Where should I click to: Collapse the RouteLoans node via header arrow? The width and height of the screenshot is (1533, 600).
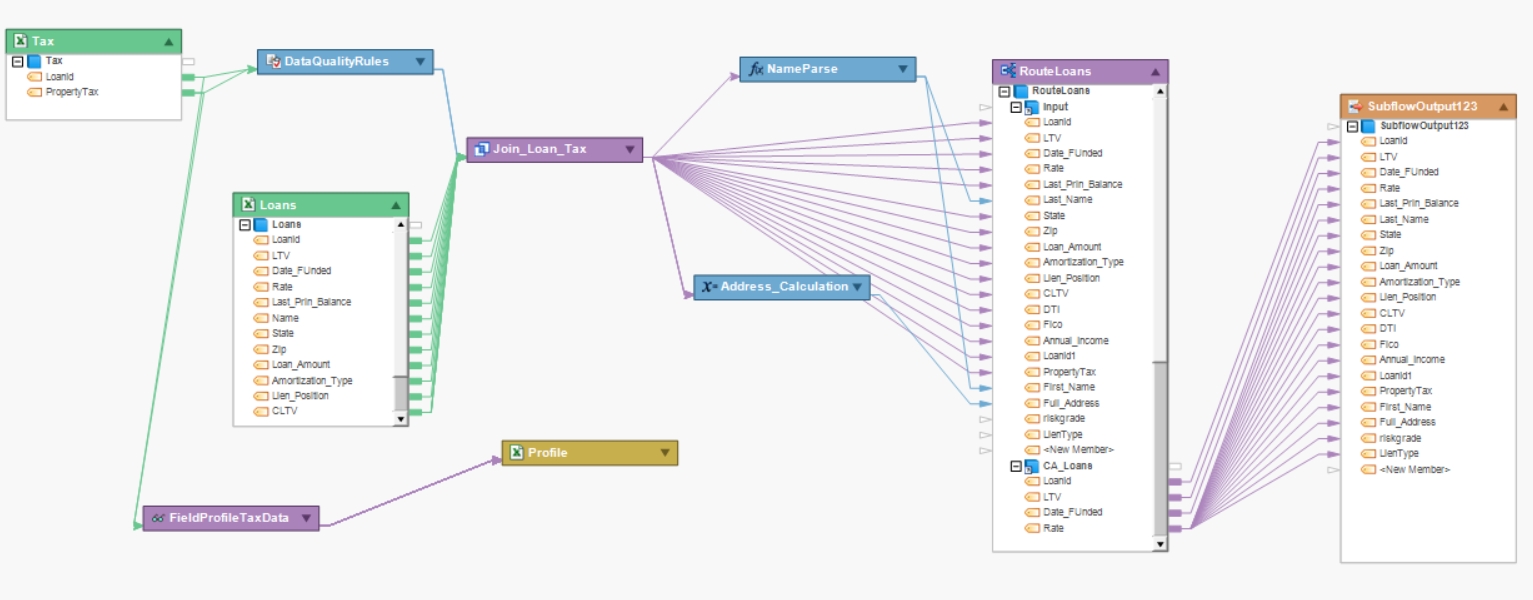click(x=1155, y=72)
